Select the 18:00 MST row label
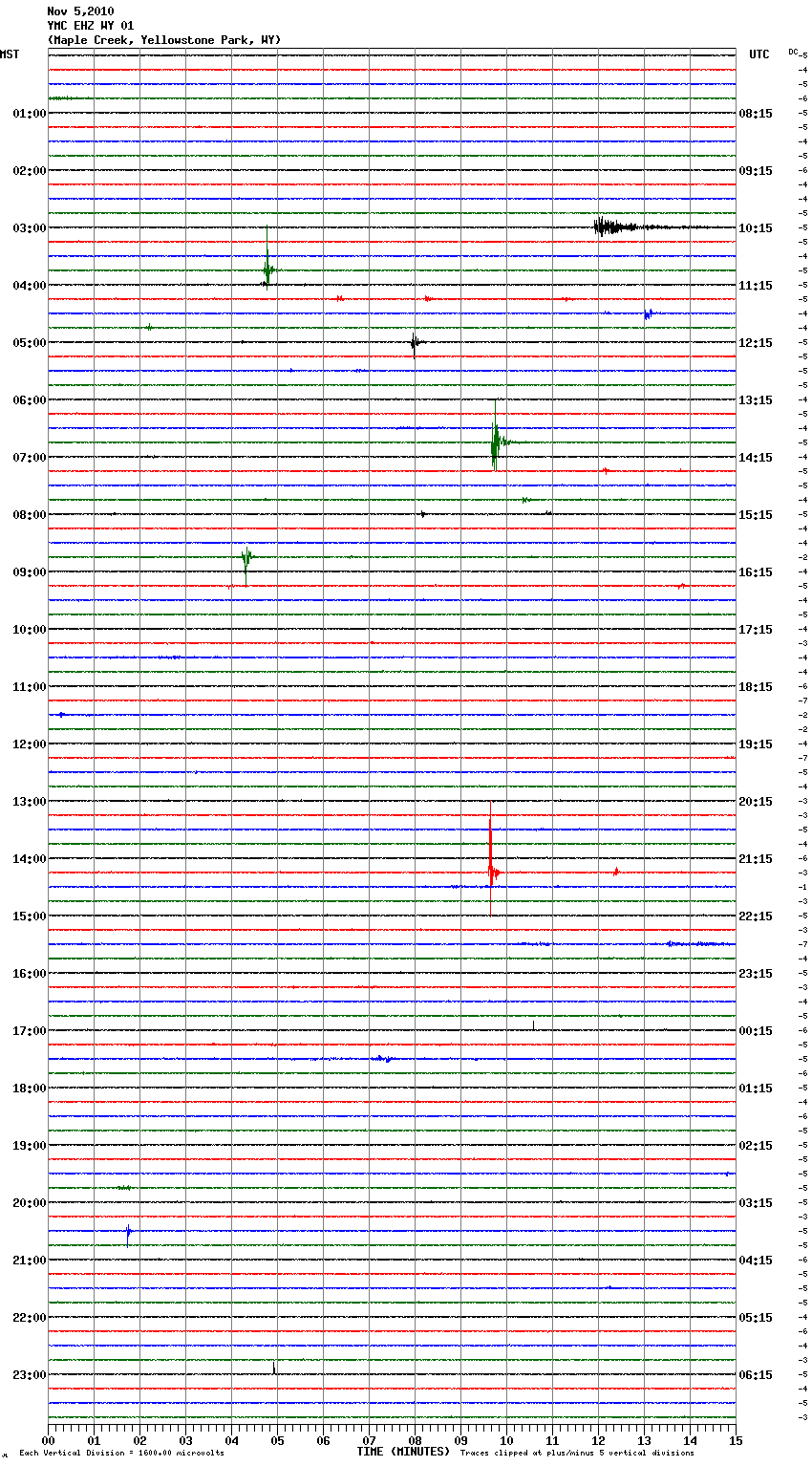Viewport: 812px width, 1466px height. [x=30, y=1088]
